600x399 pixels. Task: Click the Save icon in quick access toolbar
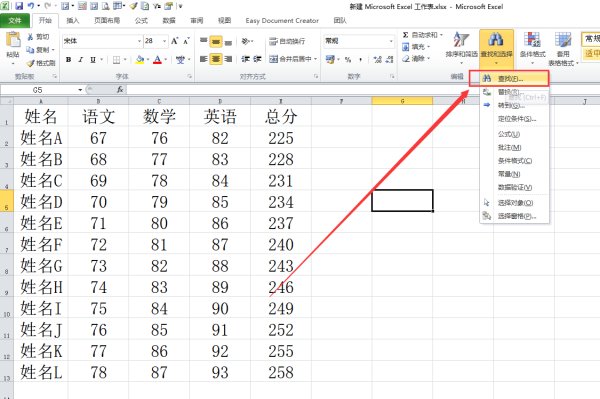[x=19, y=6]
